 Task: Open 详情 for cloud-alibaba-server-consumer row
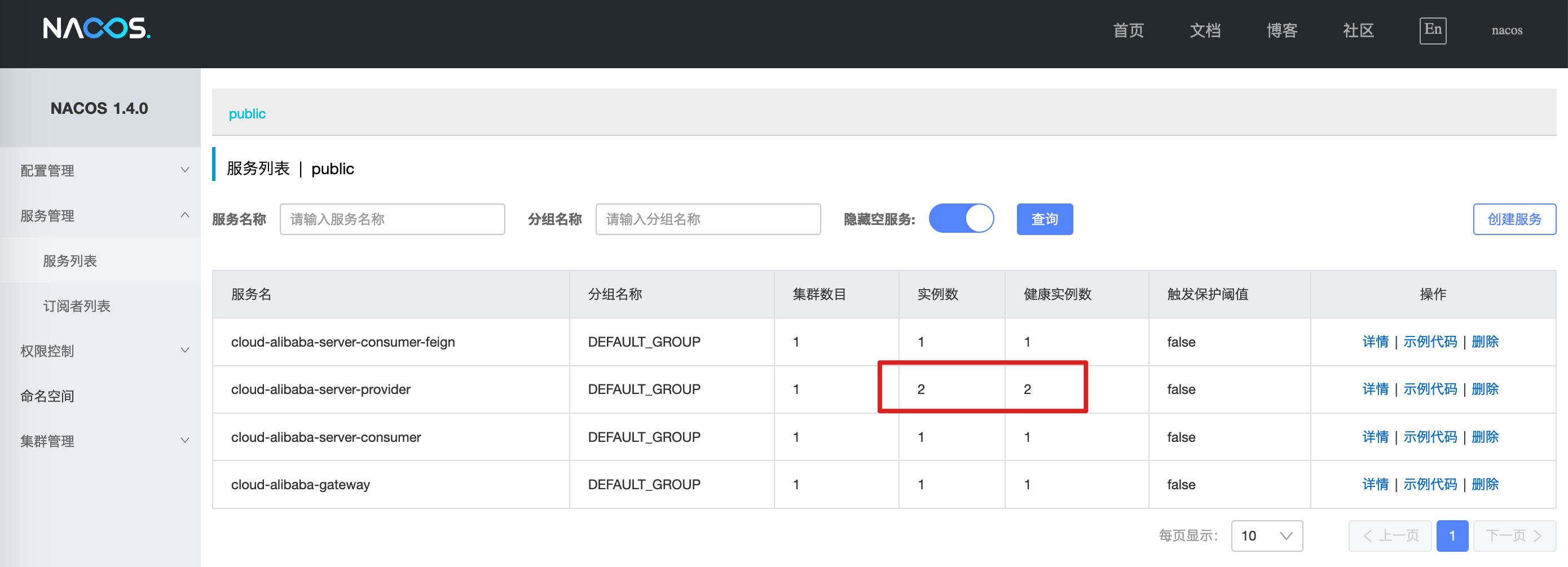(1375, 437)
